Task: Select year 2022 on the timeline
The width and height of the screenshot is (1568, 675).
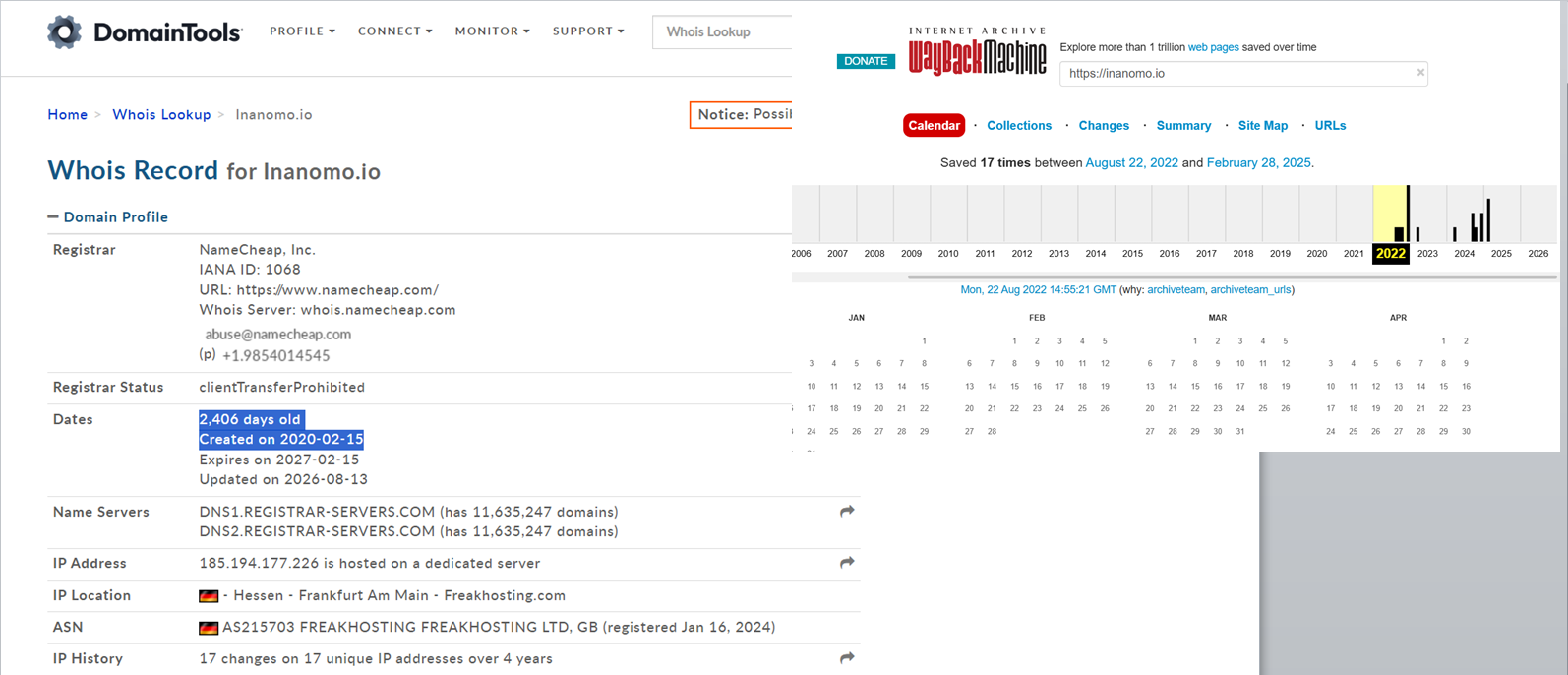Action: [x=1390, y=254]
